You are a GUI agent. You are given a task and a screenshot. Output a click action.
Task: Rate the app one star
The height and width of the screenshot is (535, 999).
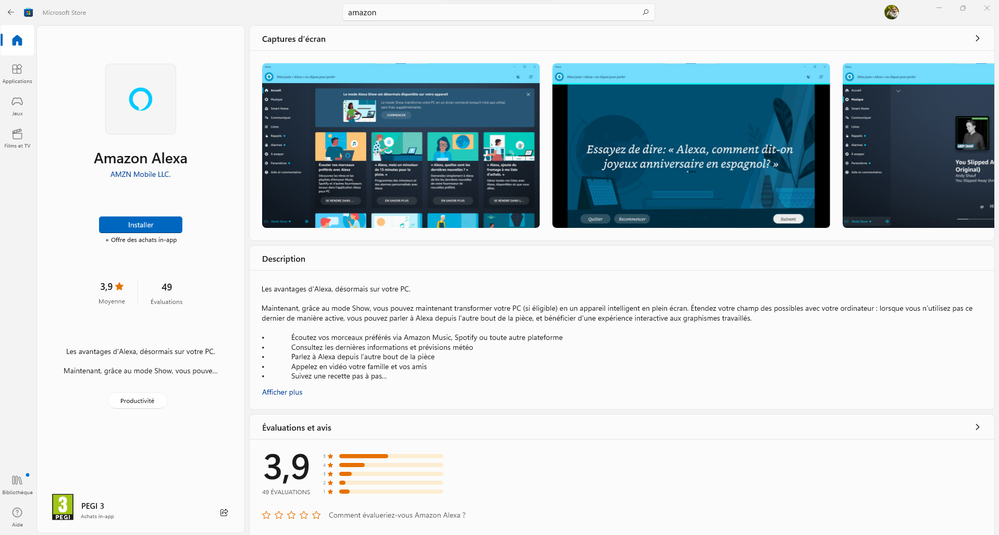point(266,515)
